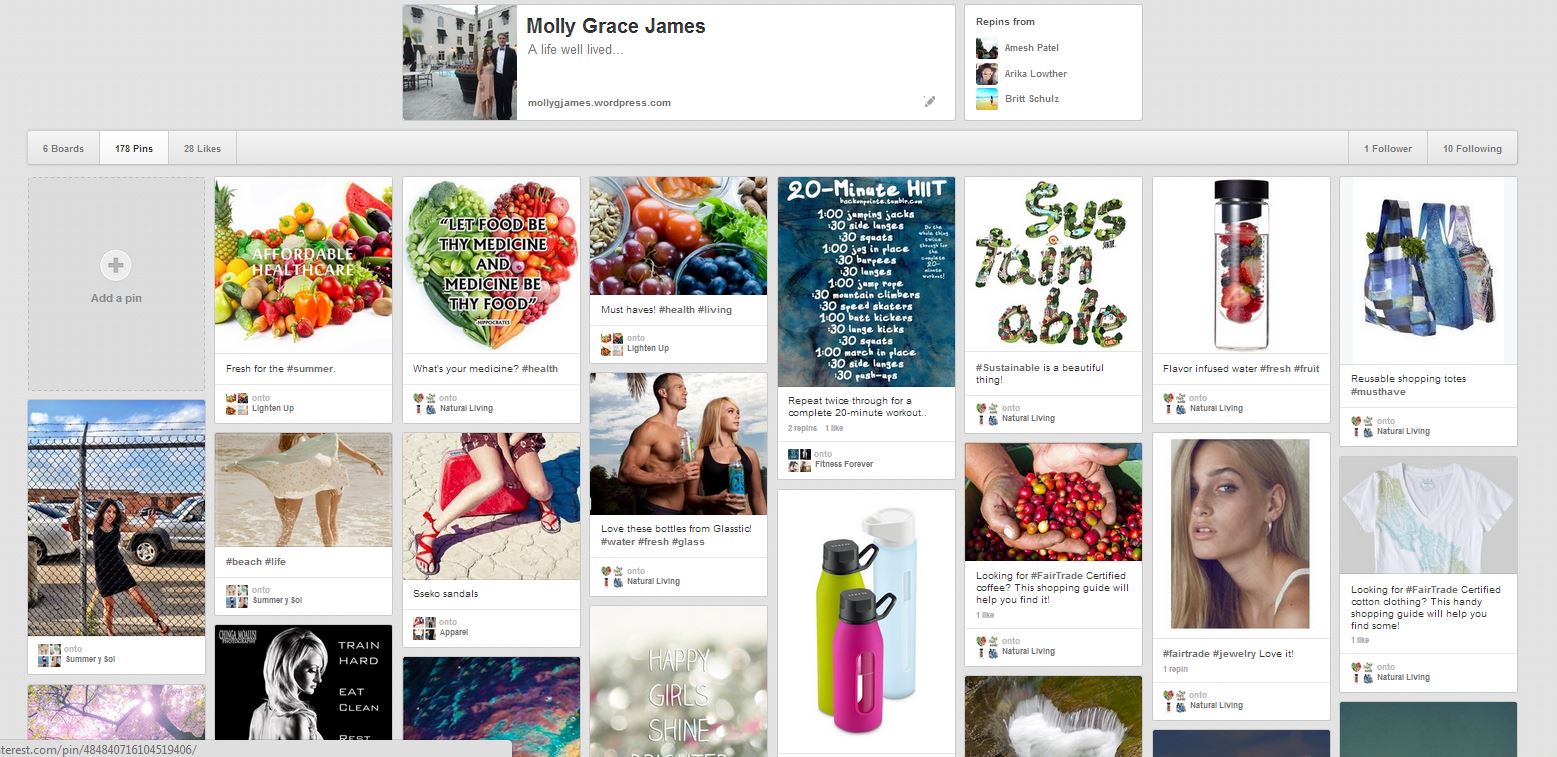View the 1 Follower list
Viewport: 1557px width, 757px height.
pos(1388,149)
